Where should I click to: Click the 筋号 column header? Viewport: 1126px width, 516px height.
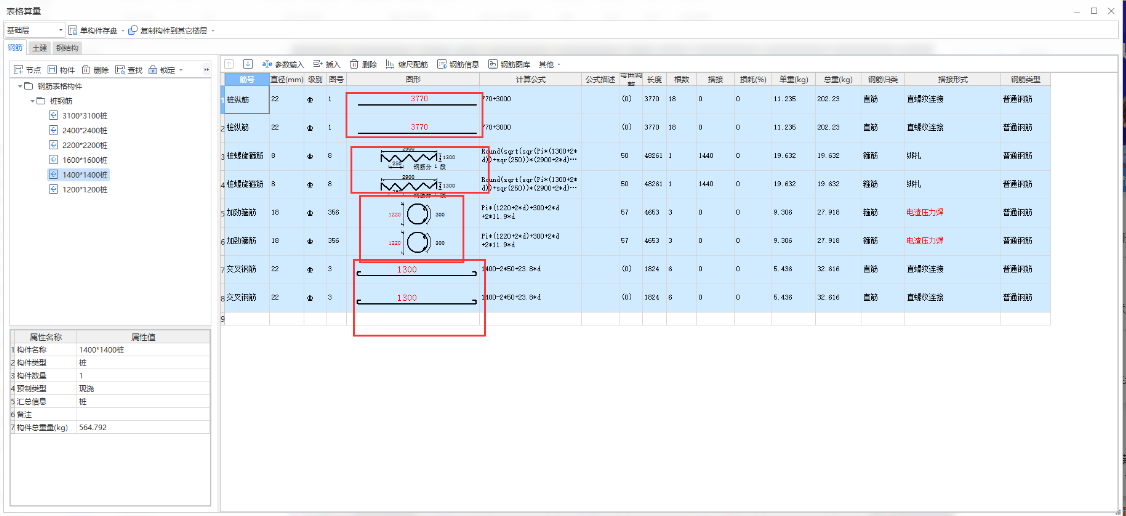pyautogui.click(x=246, y=79)
